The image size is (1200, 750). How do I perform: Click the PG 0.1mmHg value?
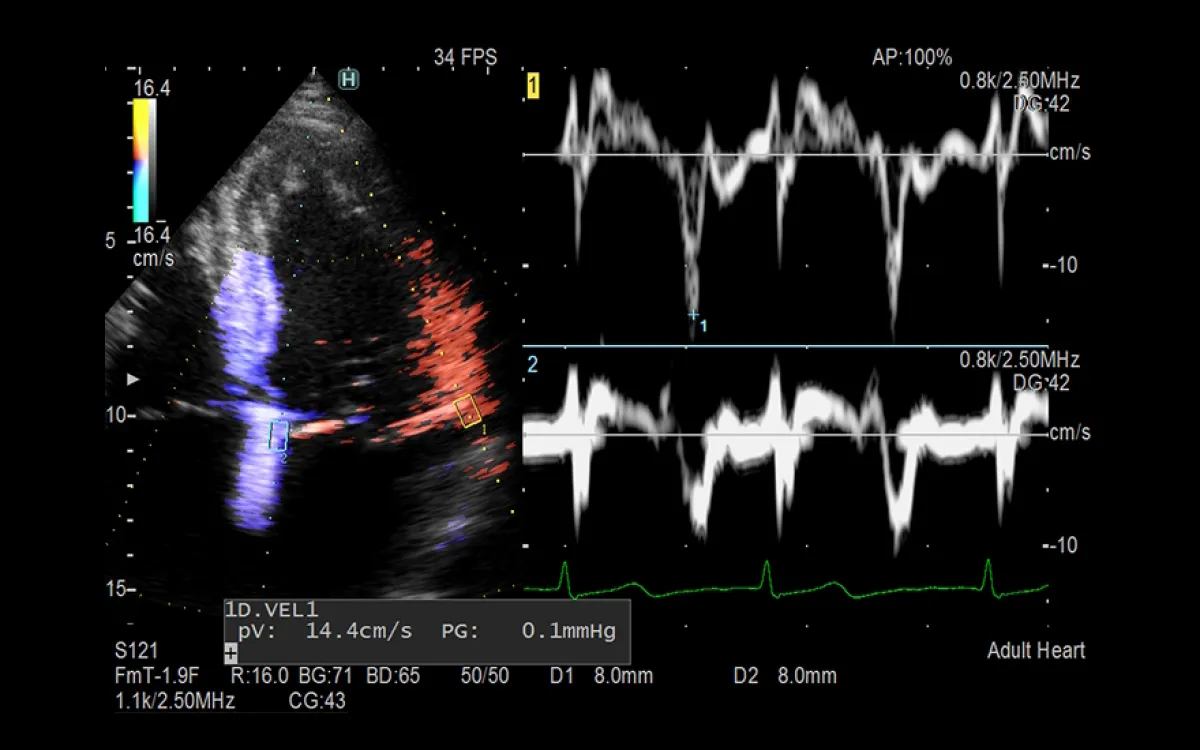(x=528, y=631)
